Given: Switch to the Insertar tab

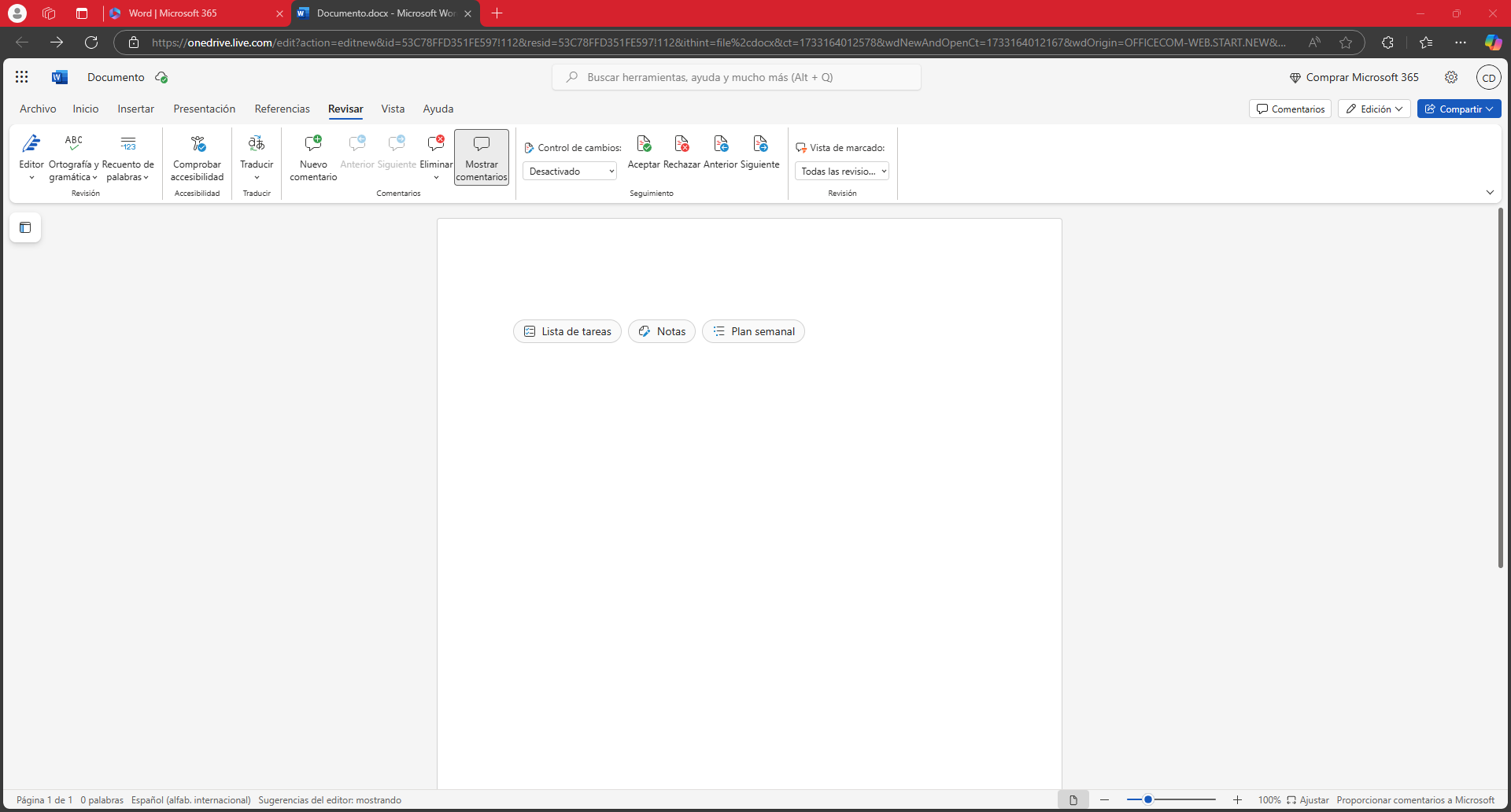Looking at the screenshot, I should [x=135, y=109].
